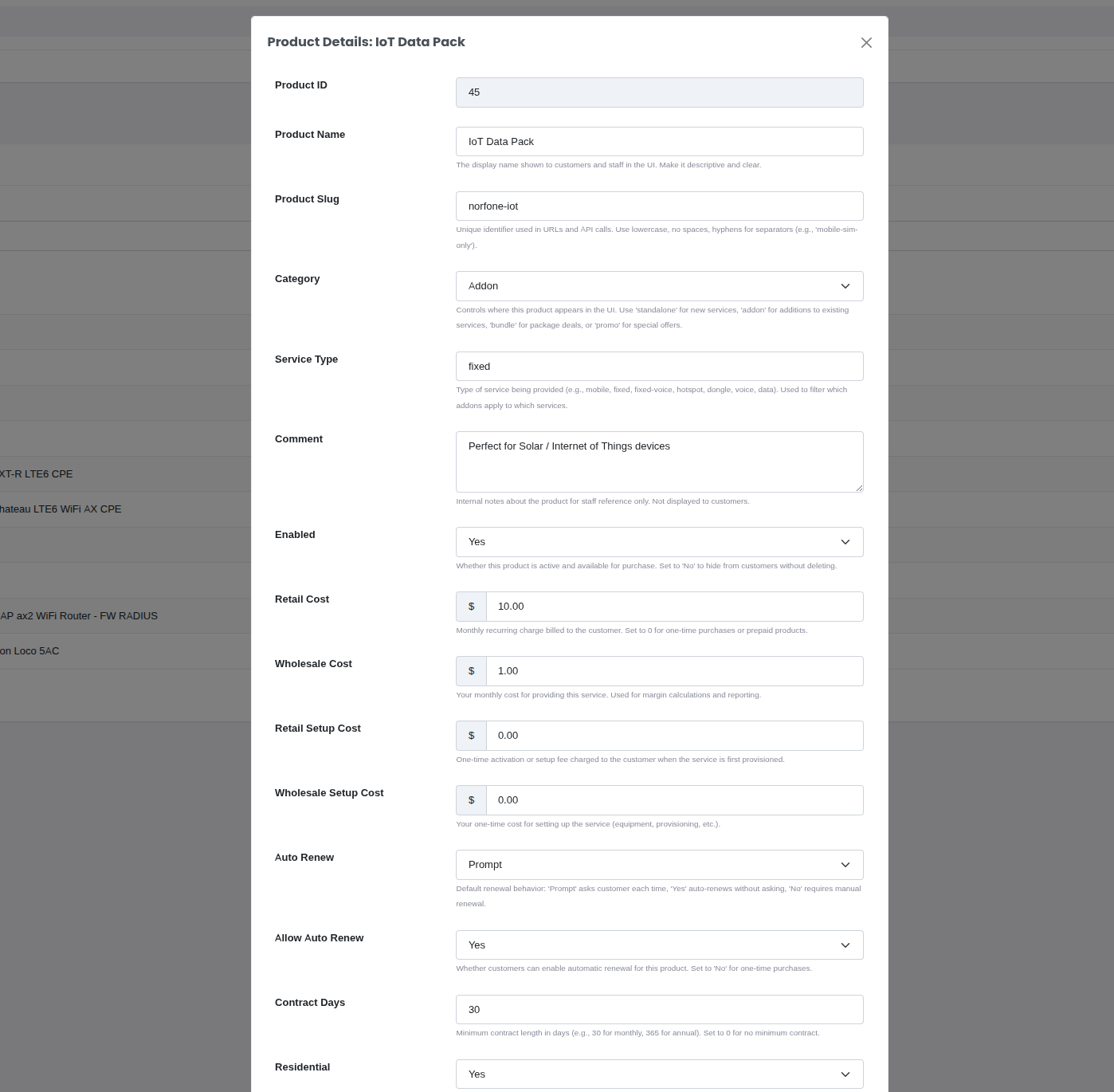This screenshot has width=1114, height=1092.
Task: Open the Allow Auto Renew dropdown
Action: tap(659, 945)
